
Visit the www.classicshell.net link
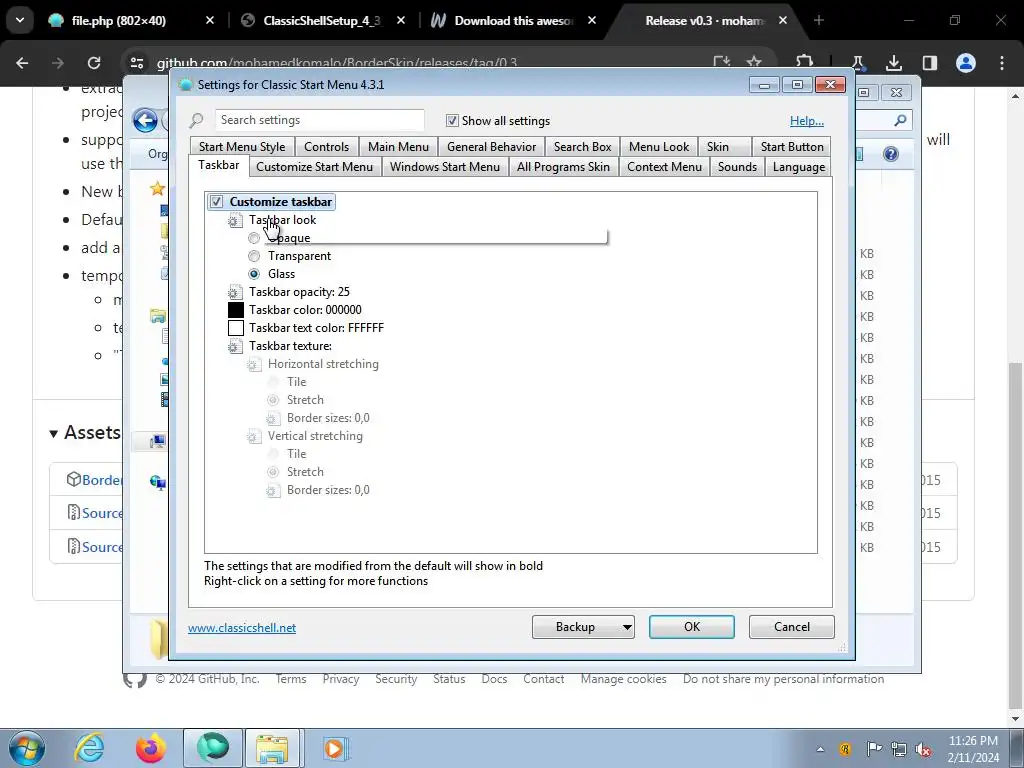tap(242, 628)
